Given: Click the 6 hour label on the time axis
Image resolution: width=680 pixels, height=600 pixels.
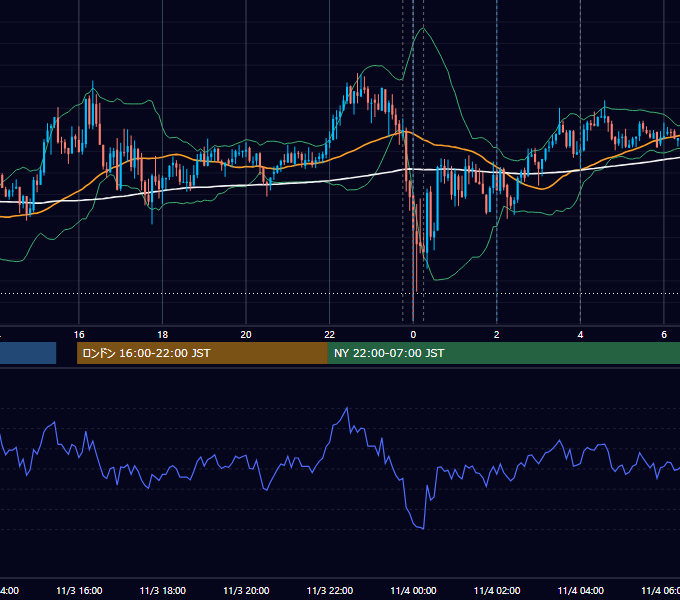Looking at the screenshot, I should tap(664, 335).
